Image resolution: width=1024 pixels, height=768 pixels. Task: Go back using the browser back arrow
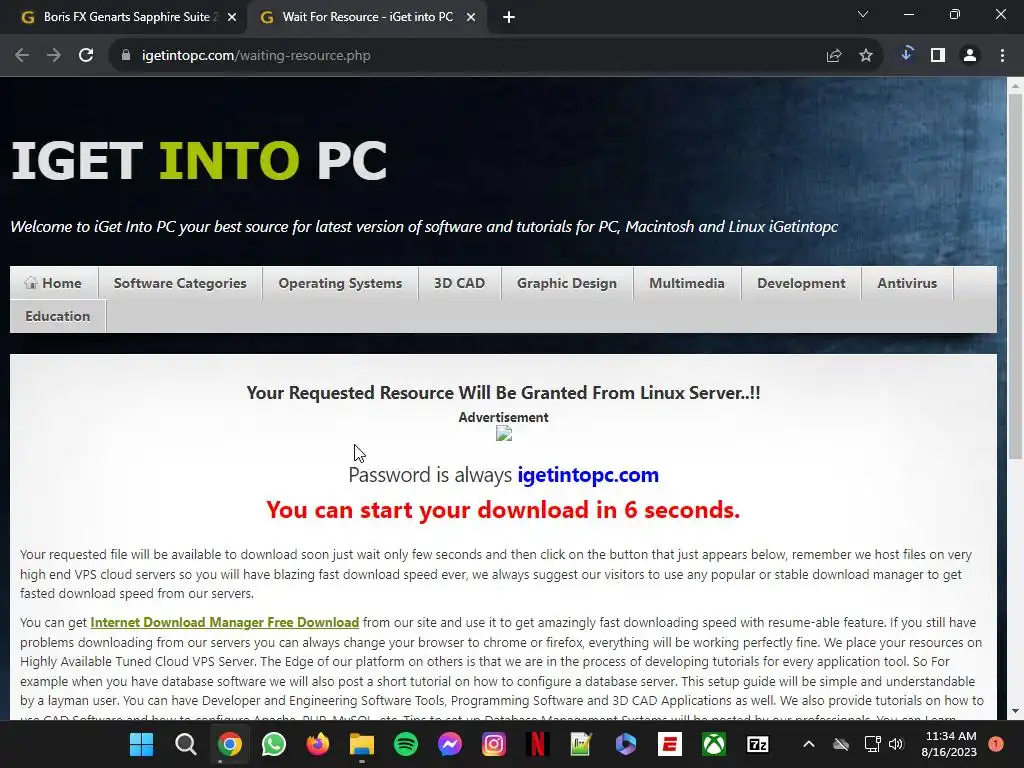click(x=22, y=56)
